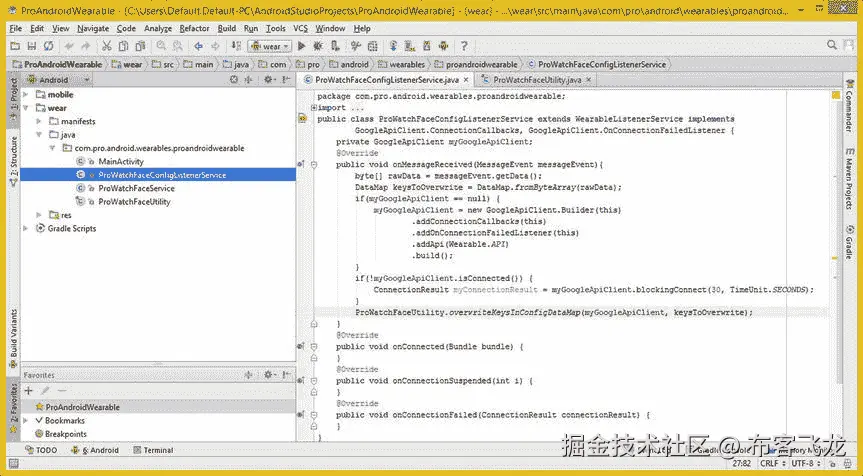Toggle the Gradle side tool window
863x476 pixels.
tap(850, 242)
